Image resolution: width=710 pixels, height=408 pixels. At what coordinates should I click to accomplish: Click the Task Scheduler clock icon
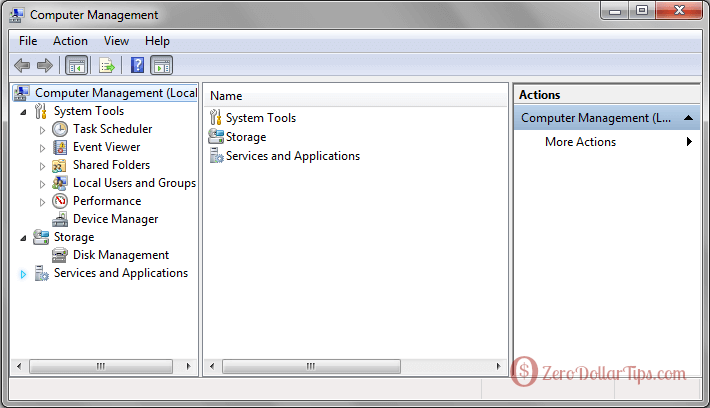click(x=60, y=129)
